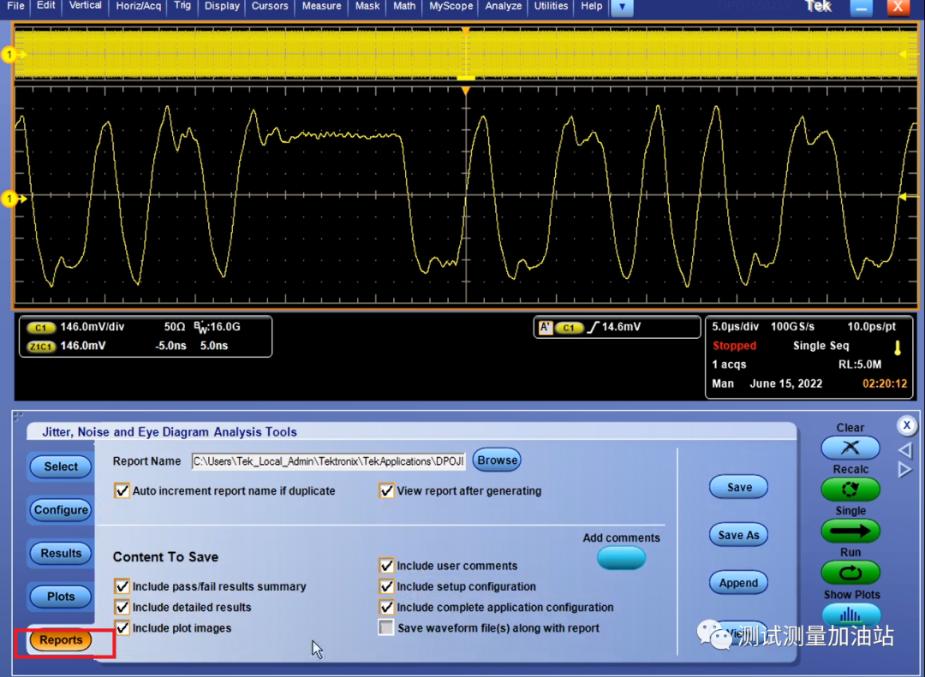Open the Analyze menu
925x677 pixels.
(502, 6)
